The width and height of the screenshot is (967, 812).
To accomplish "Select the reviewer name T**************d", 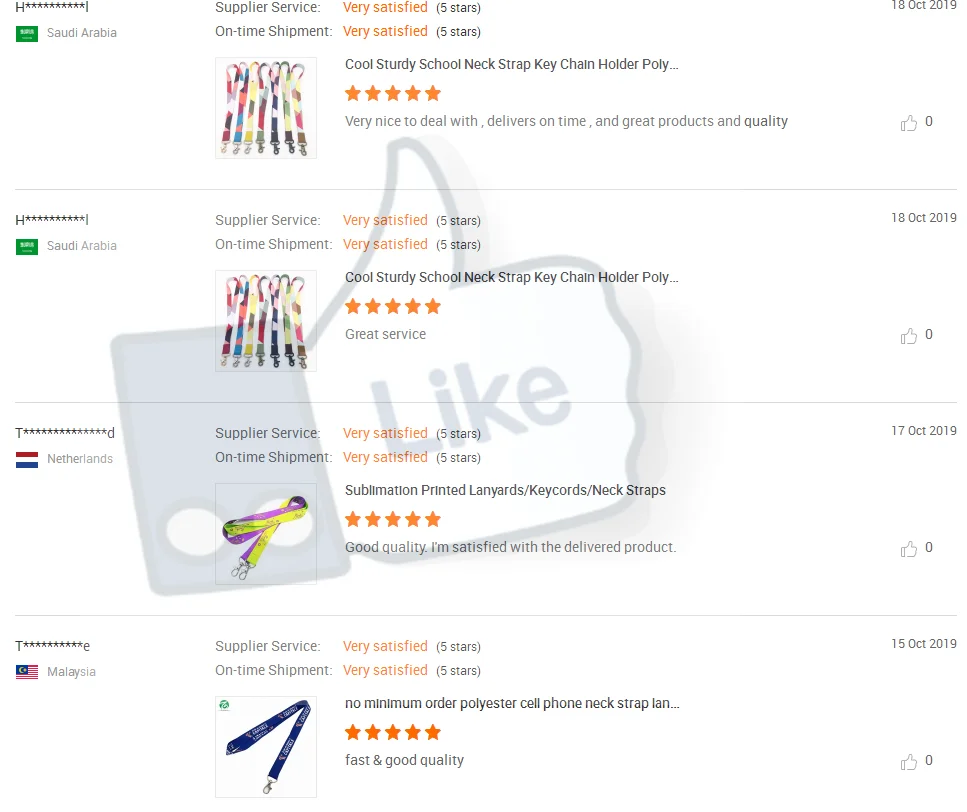I will click(x=65, y=433).
